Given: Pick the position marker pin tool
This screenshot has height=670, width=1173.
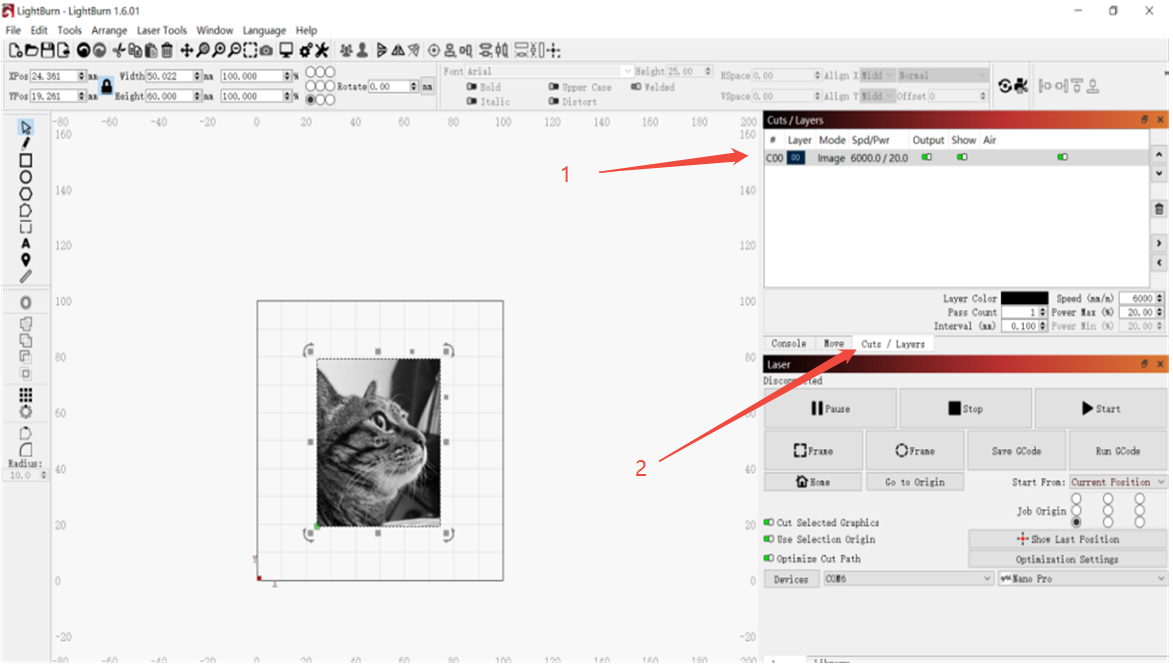Looking at the screenshot, I should point(26,260).
